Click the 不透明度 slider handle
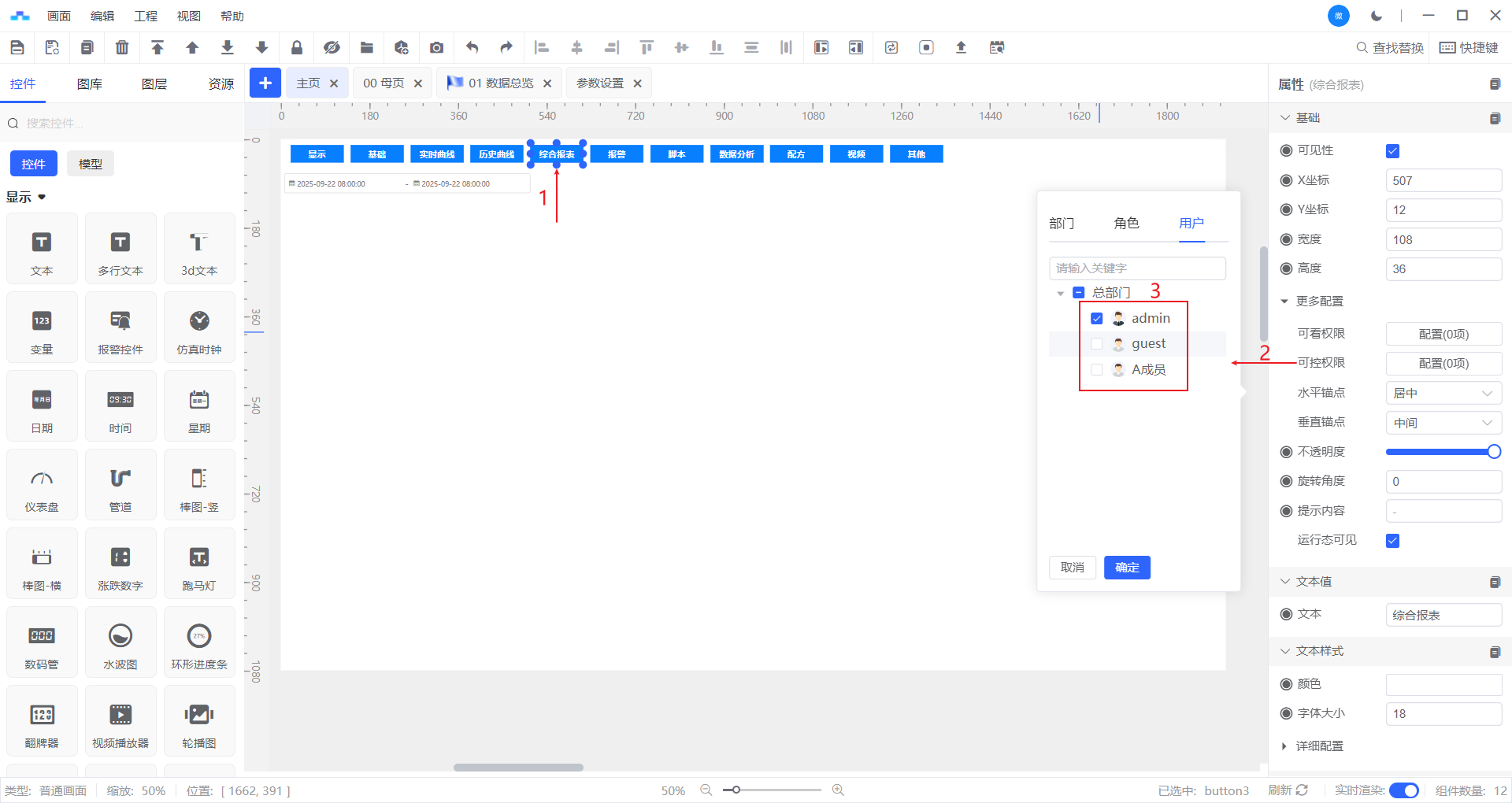The width and height of the screenshot is (1512, 803). pyautogui.click(x=1494, y=452)
